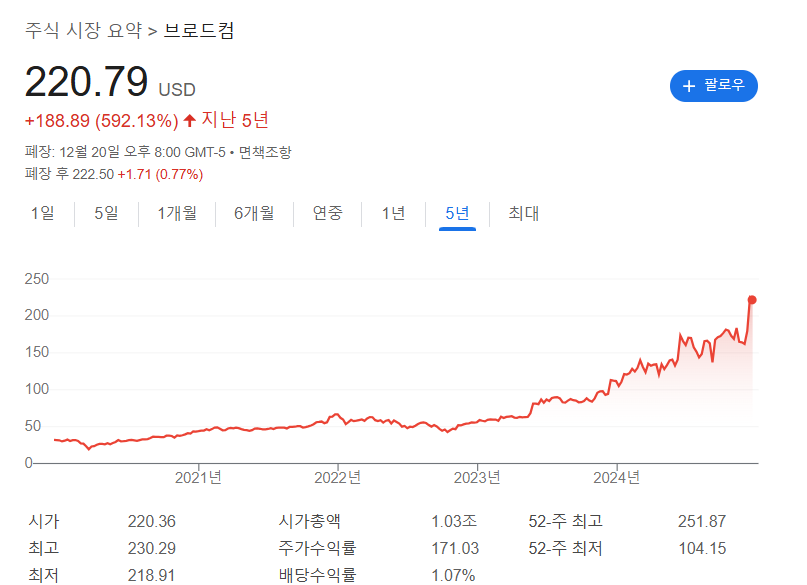Open the 주식 시장 요약 breadcrumb link
The width and height of the screenshot is (807, 585).
pos(83,30)
